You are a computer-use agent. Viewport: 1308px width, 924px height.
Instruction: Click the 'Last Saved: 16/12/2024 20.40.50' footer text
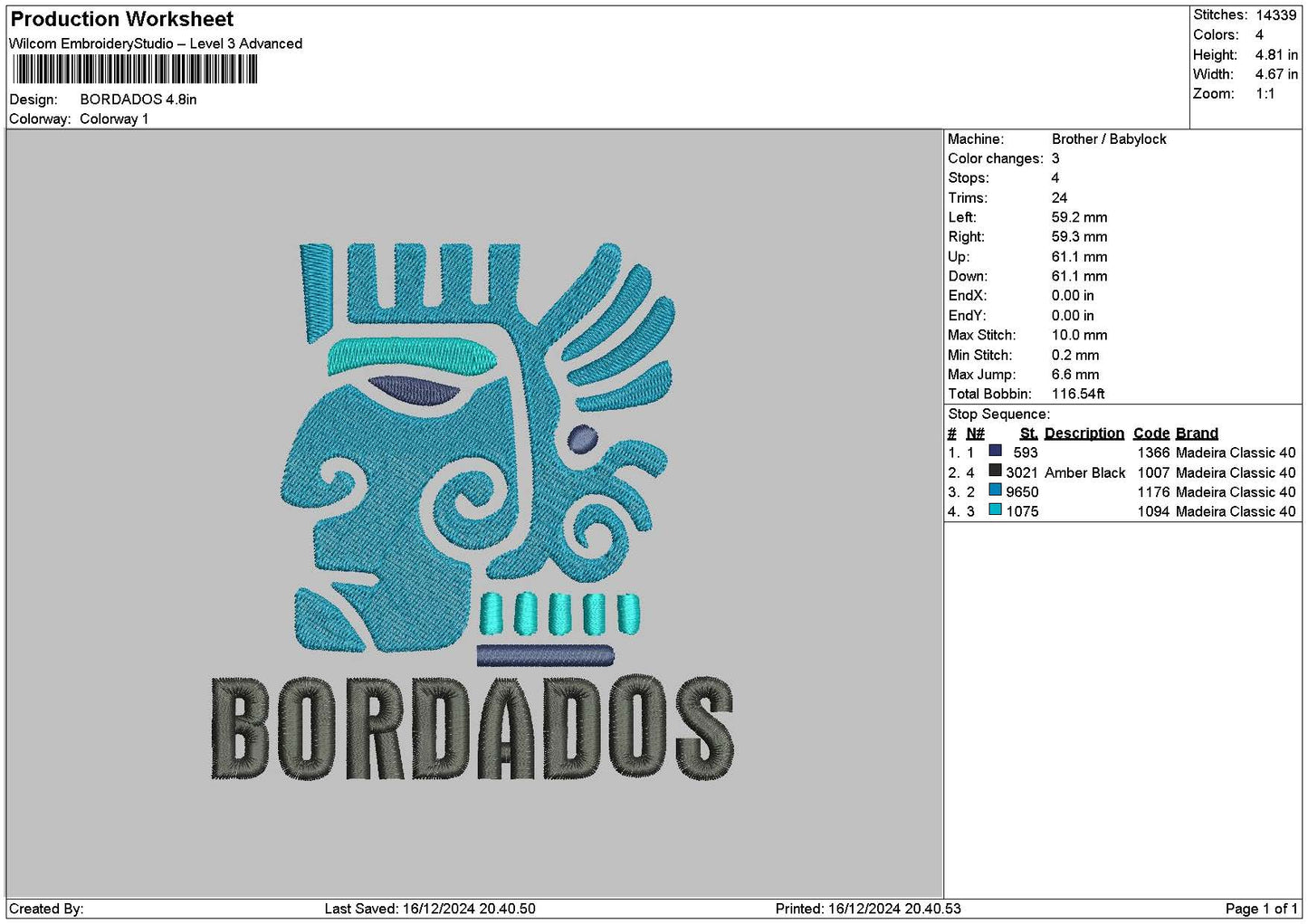430,909
